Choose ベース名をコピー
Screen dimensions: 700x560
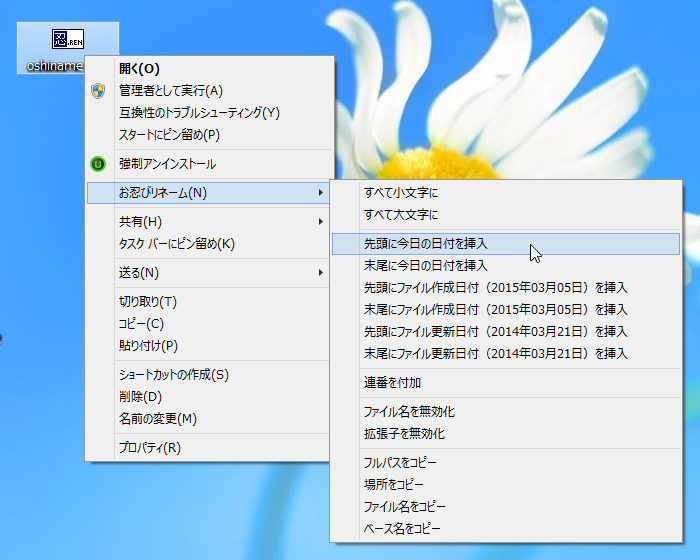pyautogui.click(x=506, y=528)
